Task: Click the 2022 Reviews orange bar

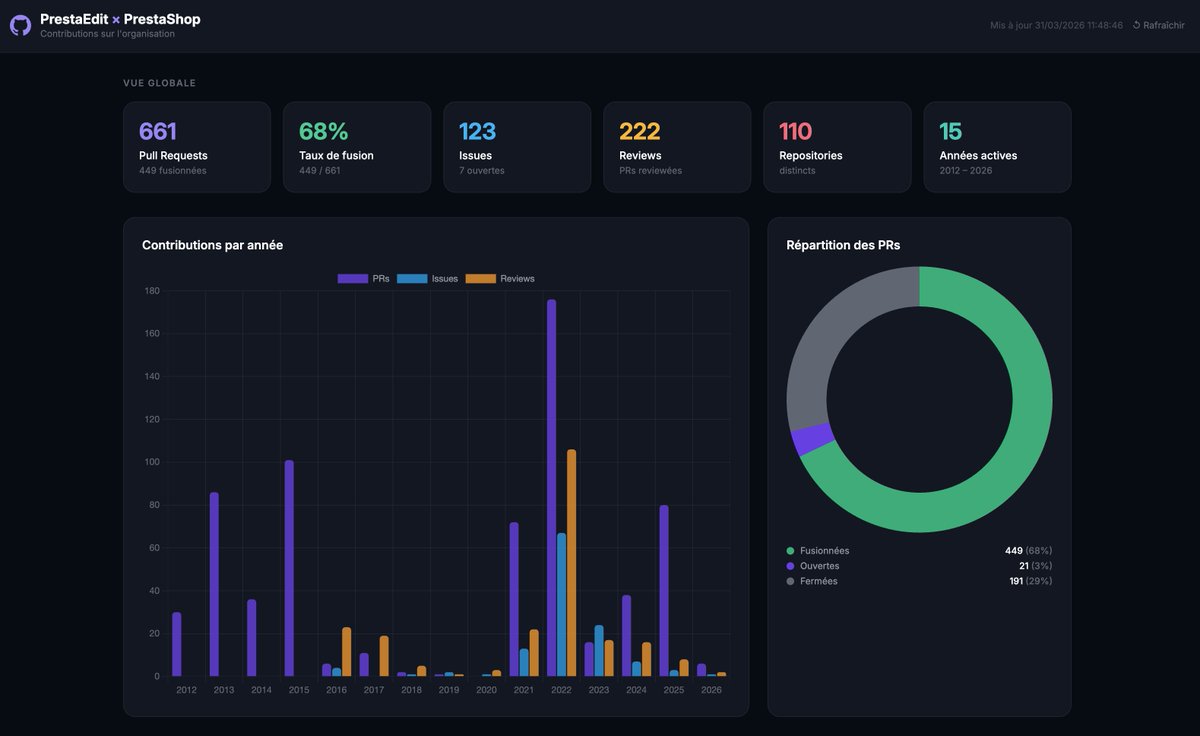Action: (572, 563)
